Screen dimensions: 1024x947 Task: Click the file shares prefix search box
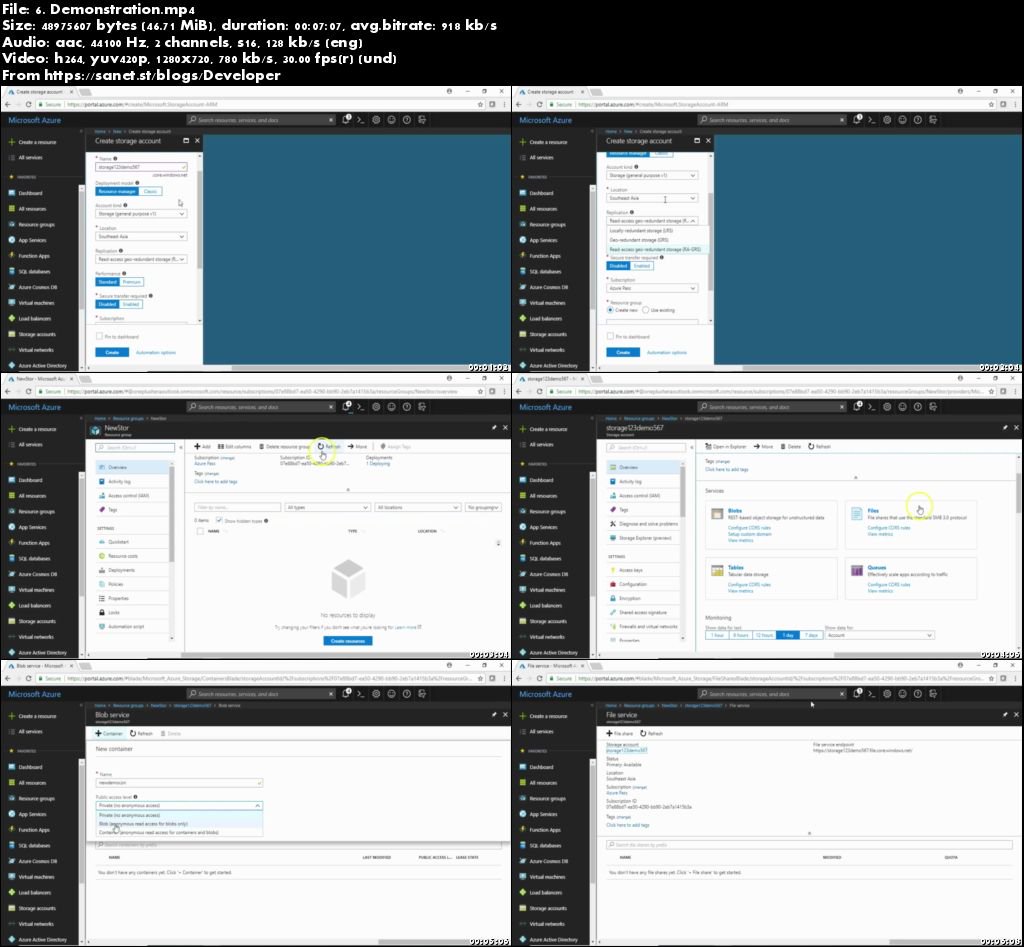(x=809, y=845)
